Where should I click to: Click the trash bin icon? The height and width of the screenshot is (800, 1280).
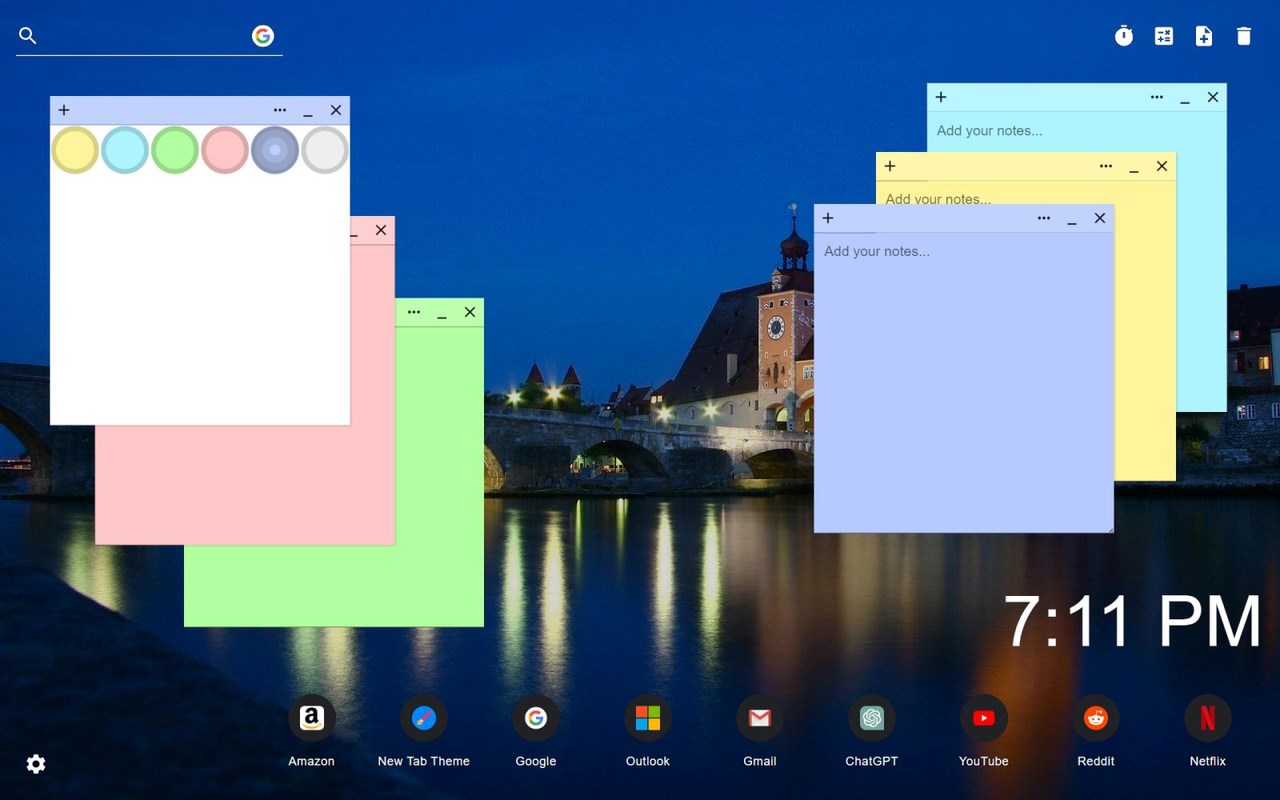1244,36
